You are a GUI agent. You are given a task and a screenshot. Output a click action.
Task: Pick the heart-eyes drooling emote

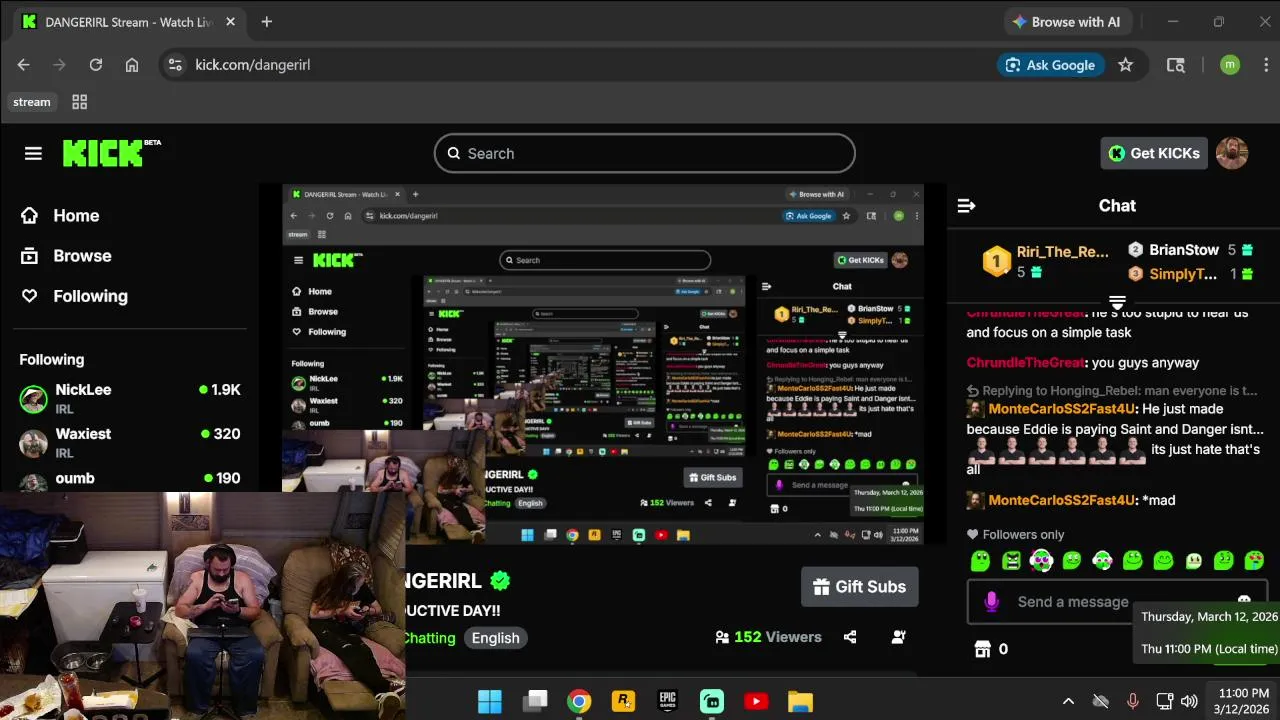point(1253,561)
